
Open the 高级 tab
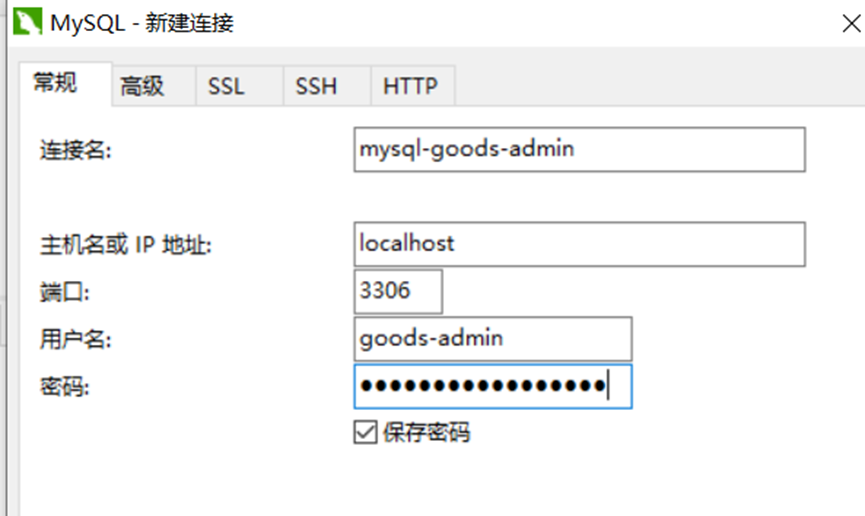(154, 86)
